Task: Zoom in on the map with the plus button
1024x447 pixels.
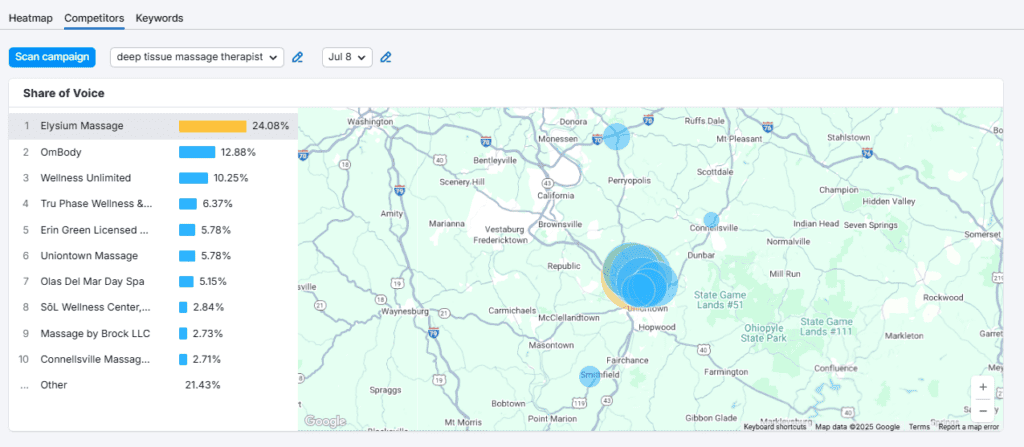Action: (983, 387)
